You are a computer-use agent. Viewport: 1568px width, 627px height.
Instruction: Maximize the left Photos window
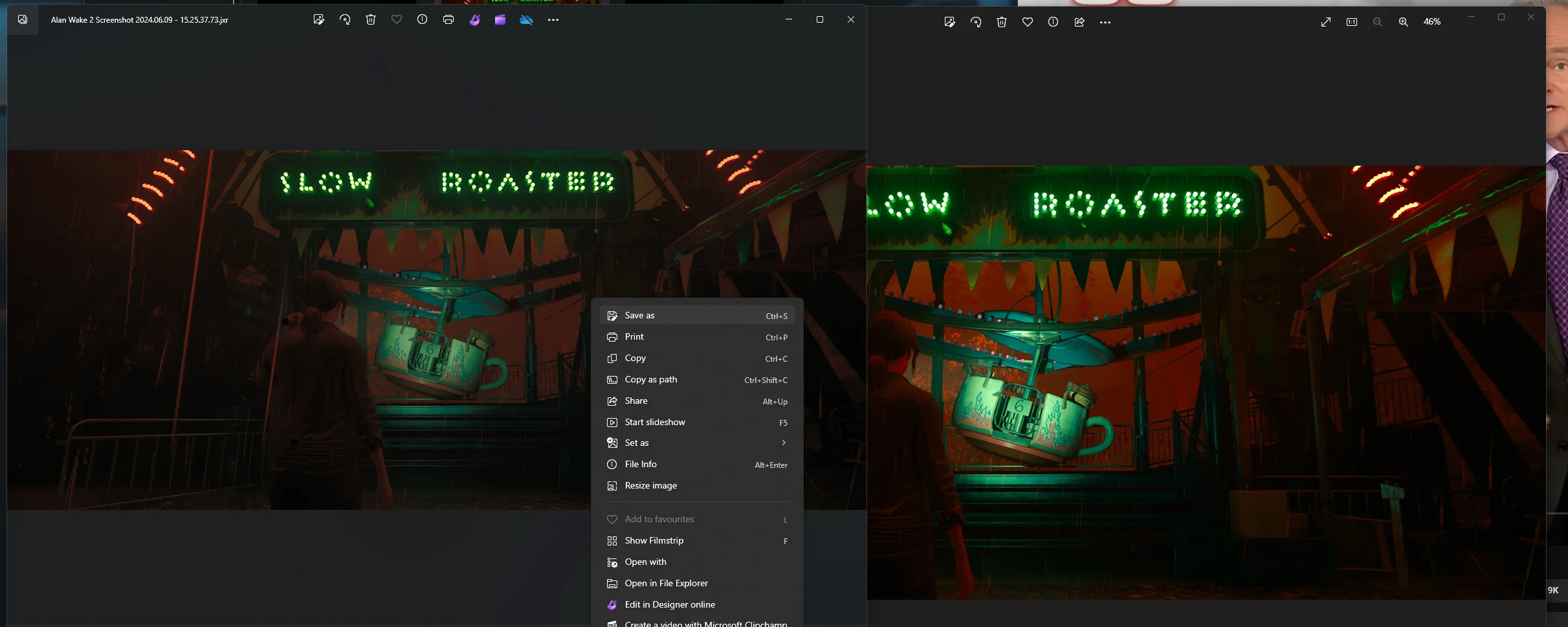tap(820, 19)
